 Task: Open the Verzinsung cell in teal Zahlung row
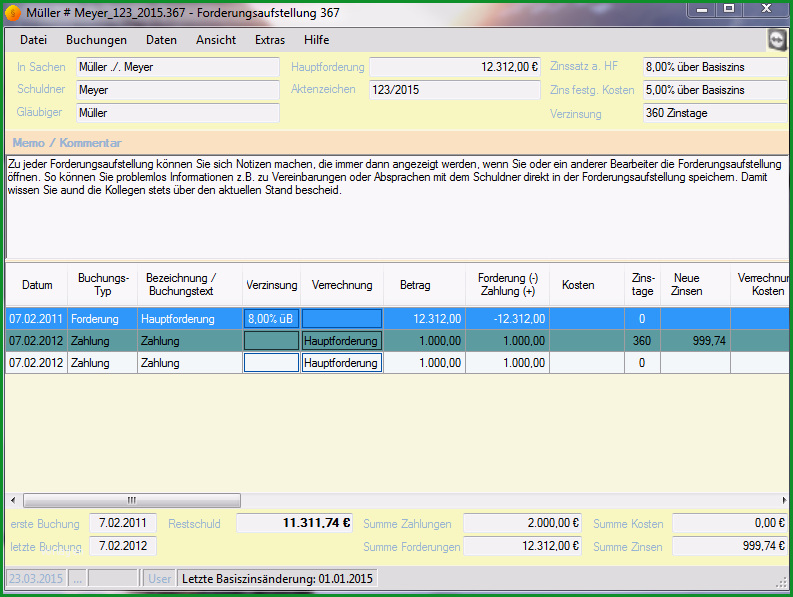pyautogui.click(x=272, y=341)
